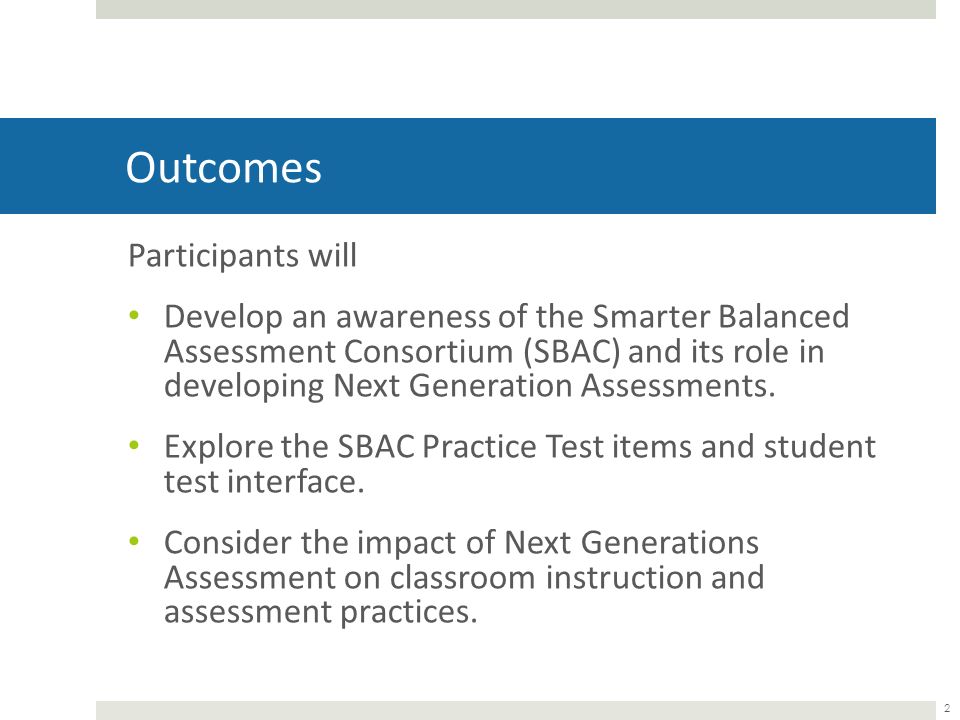Image resolution: width=960 pixels, height=720 pixels.
Task: Click "Next Generation Assessments." in first bullet
Action: coord(554,386)
